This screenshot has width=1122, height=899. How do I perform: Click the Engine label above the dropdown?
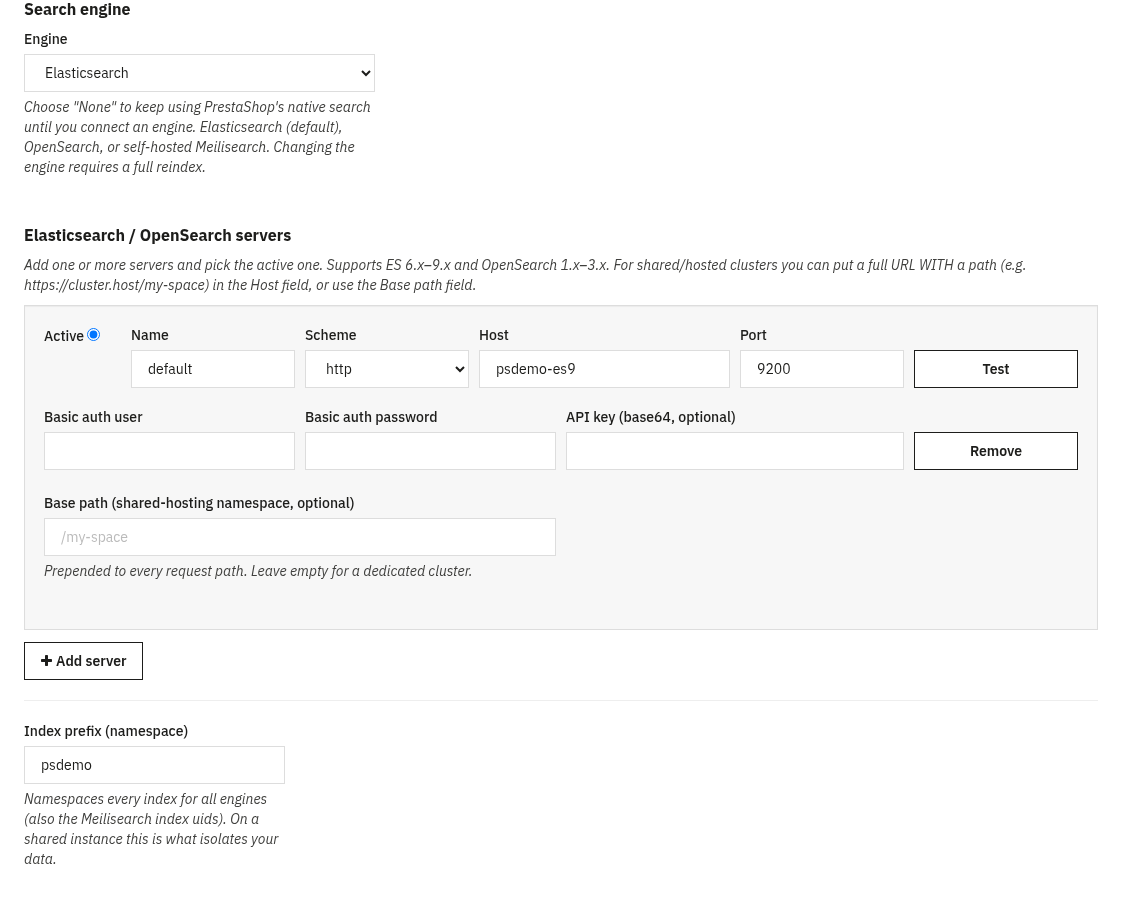46,39
